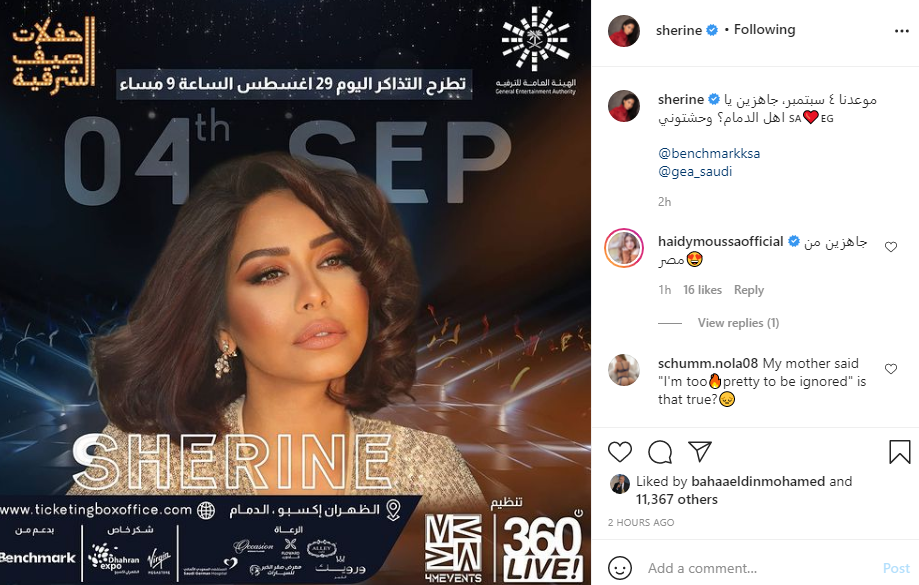Reply to haidymoussaofficial's comment

(x=748, y=290)
